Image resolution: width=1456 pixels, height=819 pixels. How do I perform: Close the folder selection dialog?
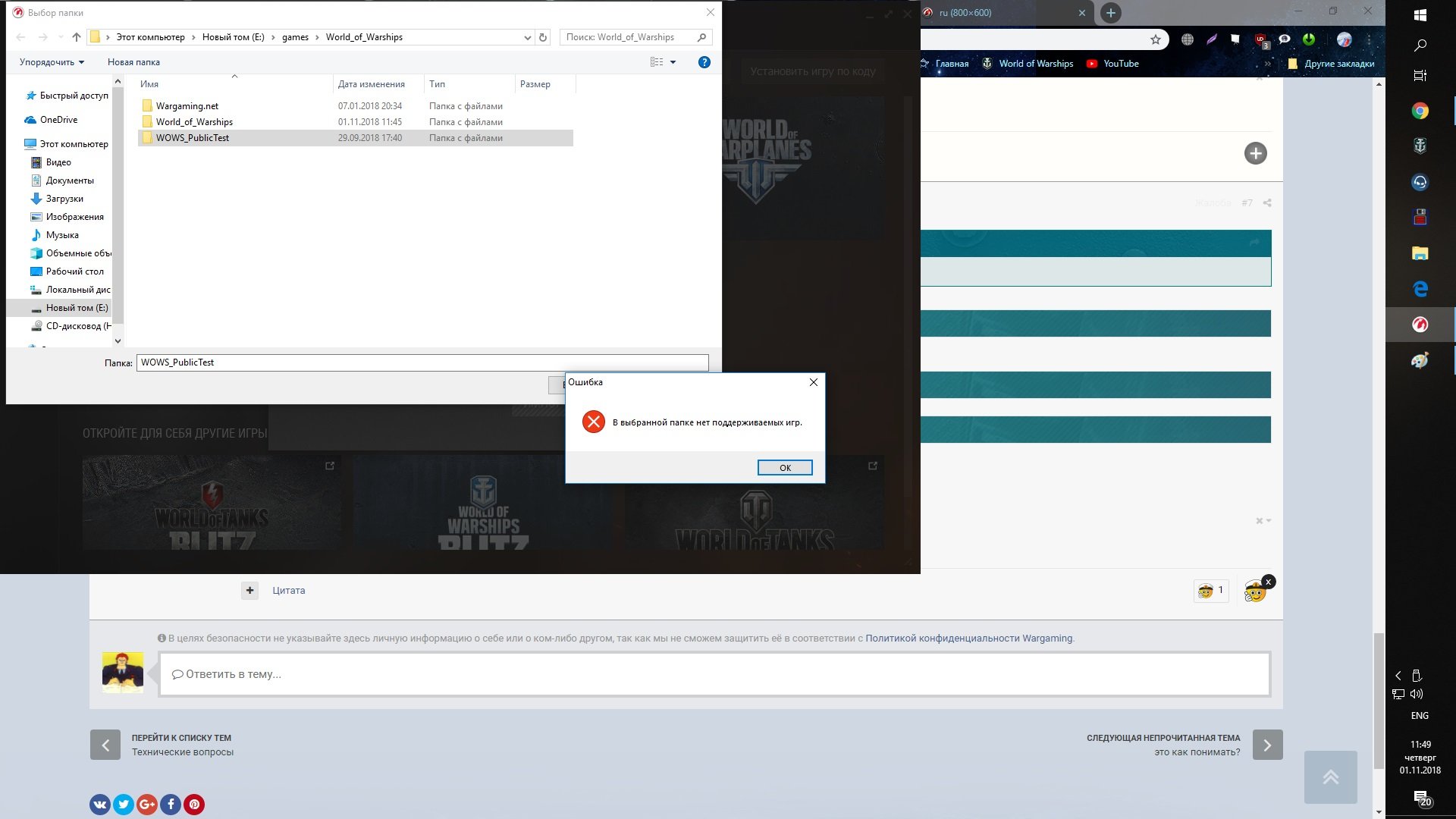(710, 12)
